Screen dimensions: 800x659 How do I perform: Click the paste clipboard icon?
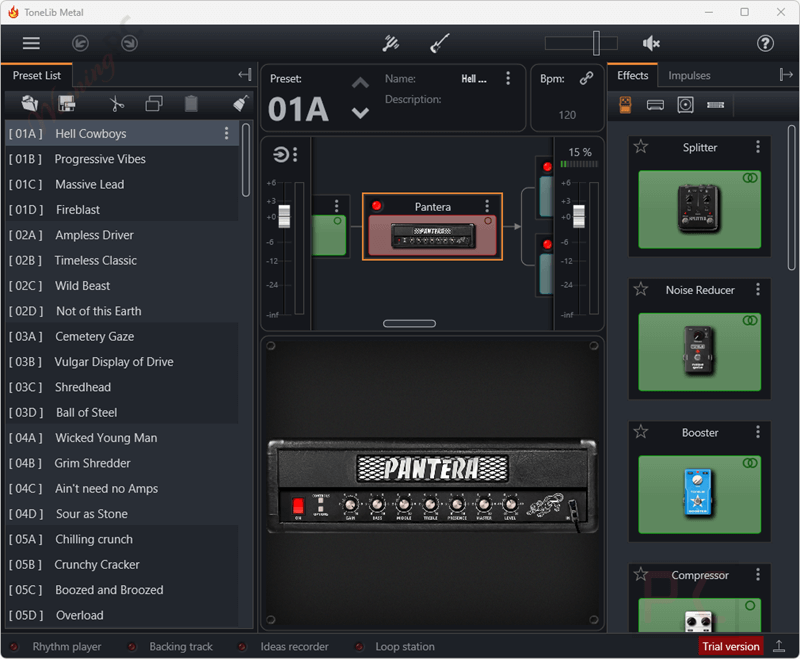(x=191, y=104)
